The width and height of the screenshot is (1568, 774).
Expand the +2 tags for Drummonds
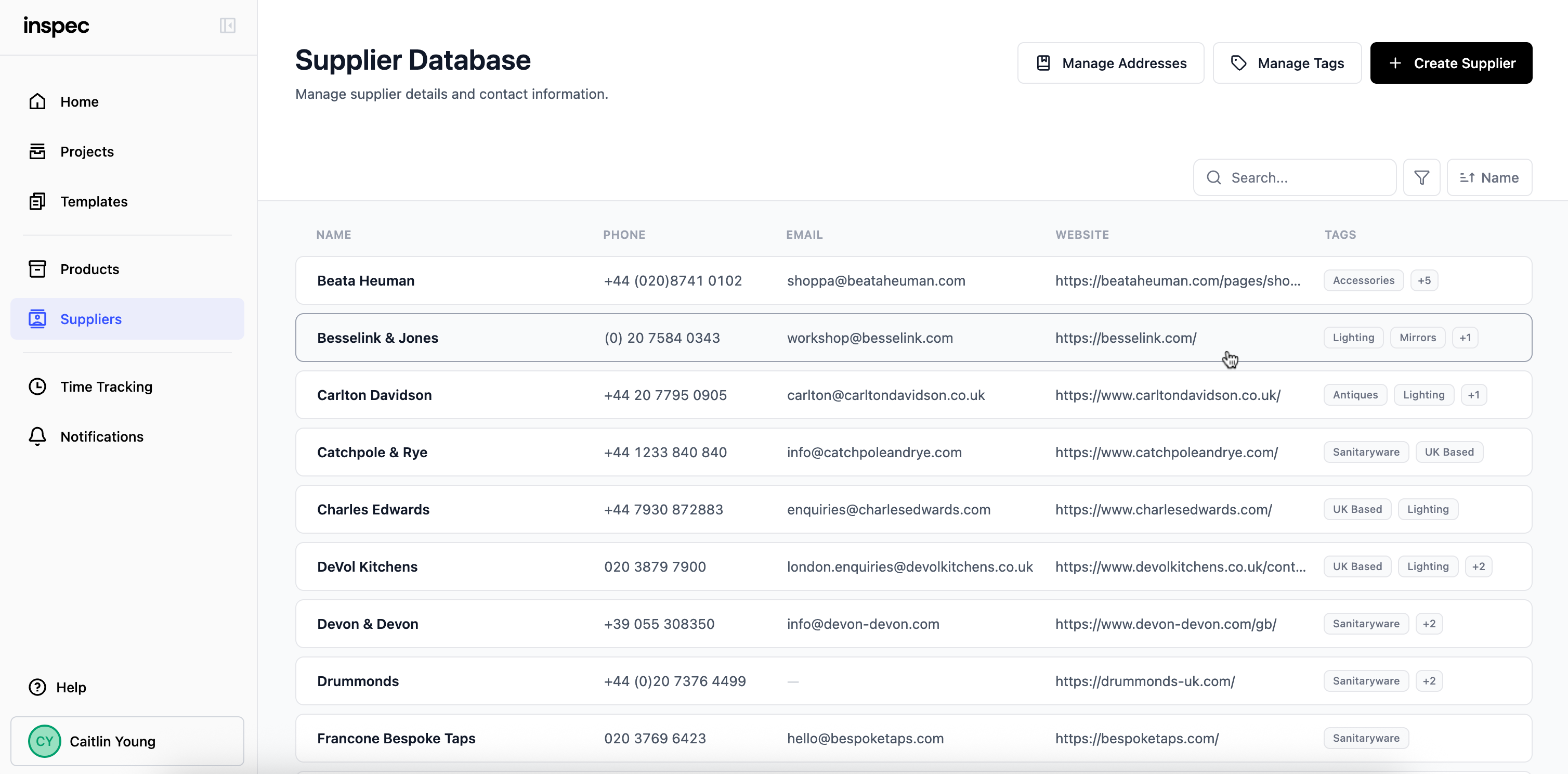pyautogui.click(x=1429, y=681)
